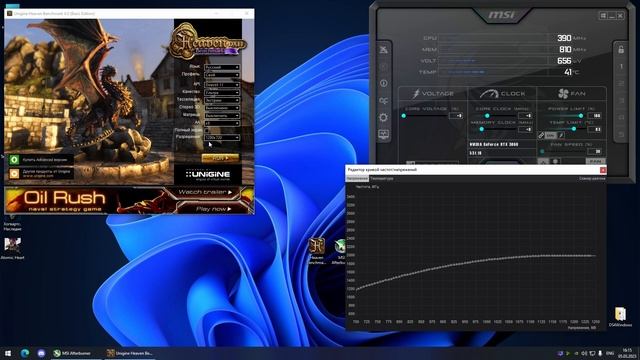The height and width of the screenshot is (360, 640).
Task: Switch to Unigine Heaven in the taskbar
Action: point(129,353)
